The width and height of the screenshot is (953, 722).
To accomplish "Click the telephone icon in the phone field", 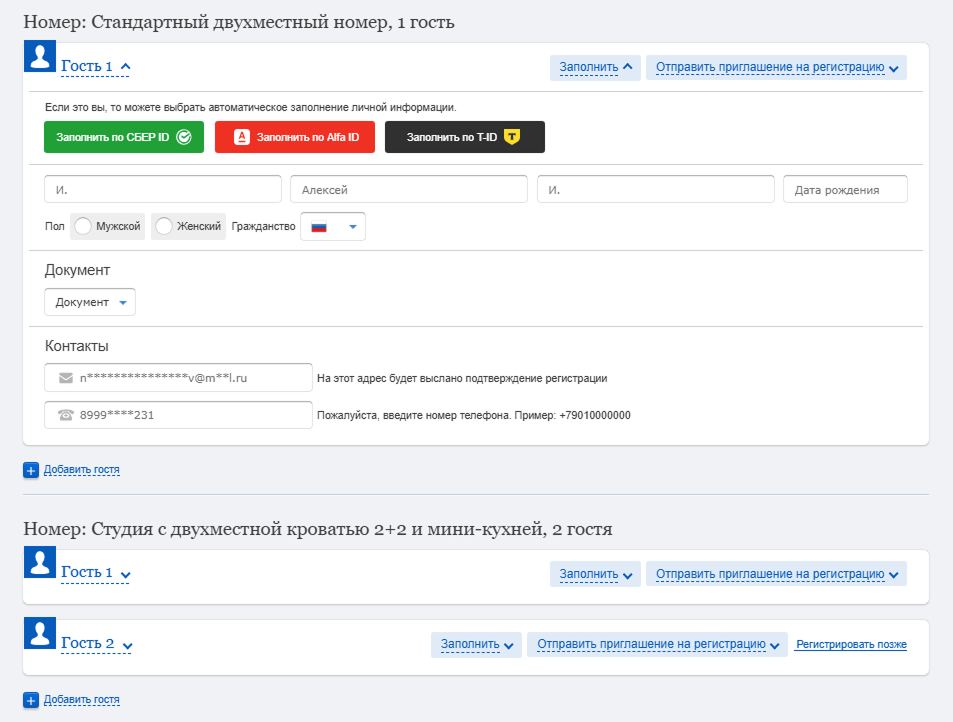I will pos(66,415).
